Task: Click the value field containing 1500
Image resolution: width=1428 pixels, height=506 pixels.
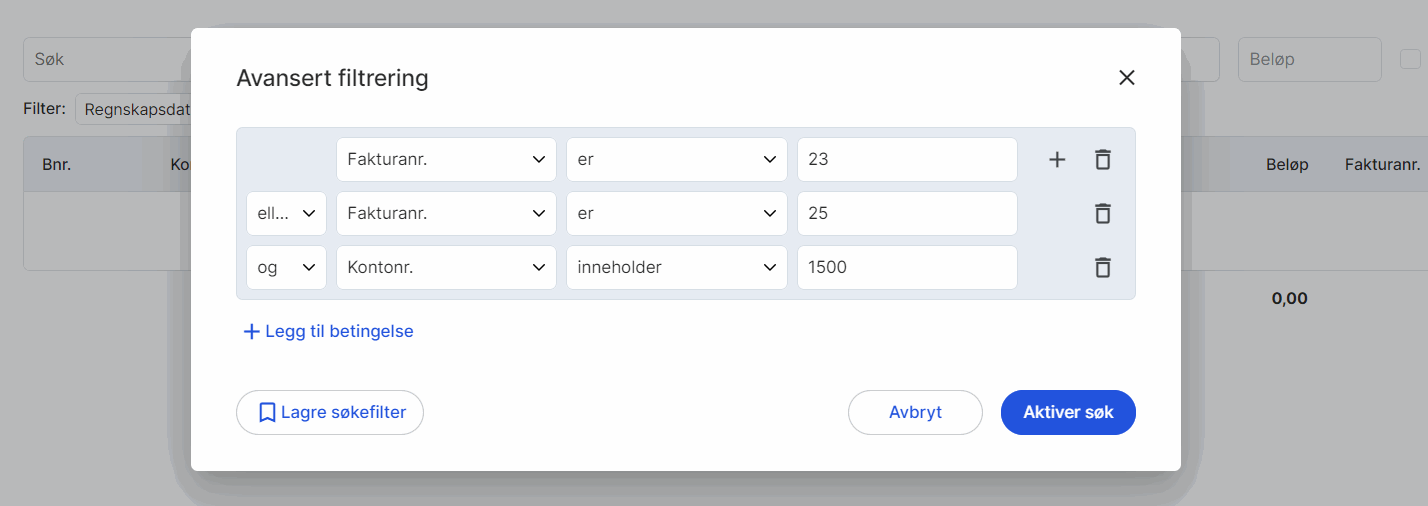Action: (x=906, y=268)
